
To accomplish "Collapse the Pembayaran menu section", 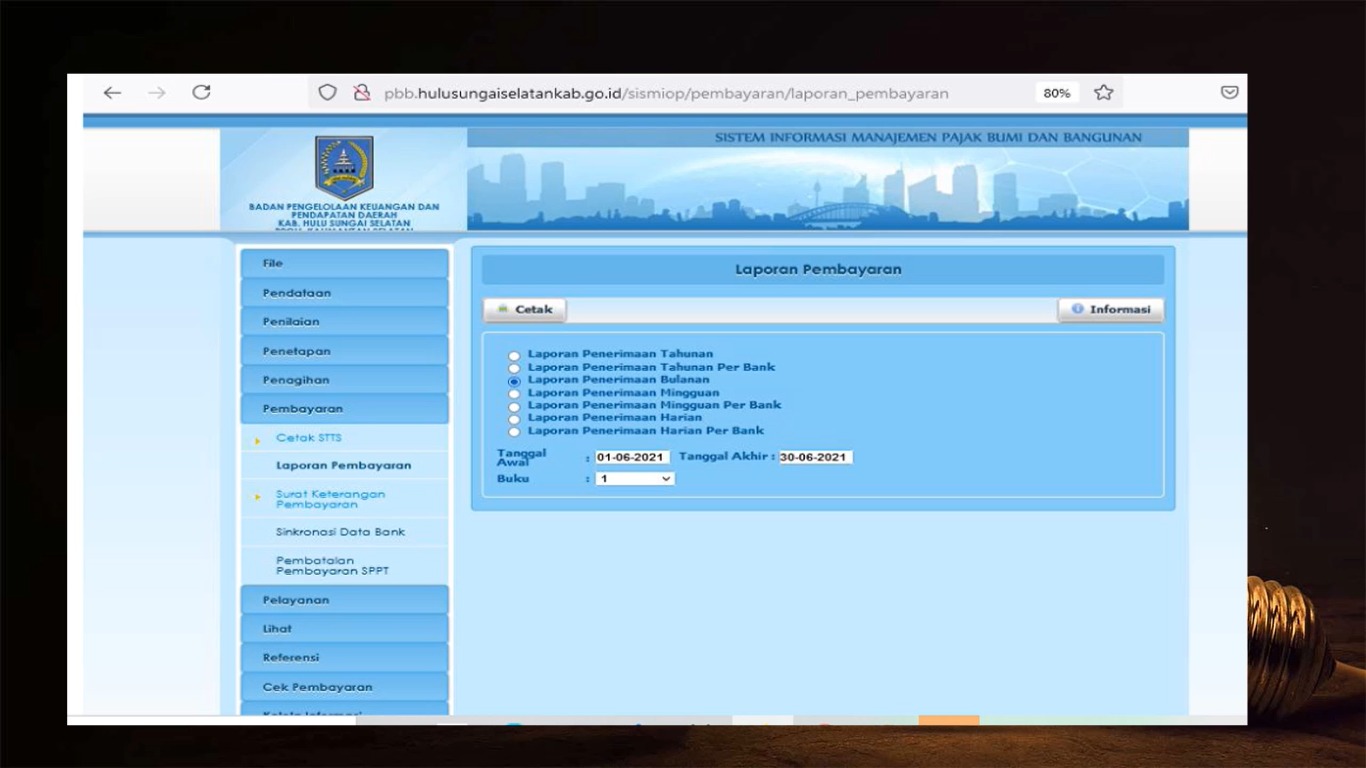I will pos(344,409).
